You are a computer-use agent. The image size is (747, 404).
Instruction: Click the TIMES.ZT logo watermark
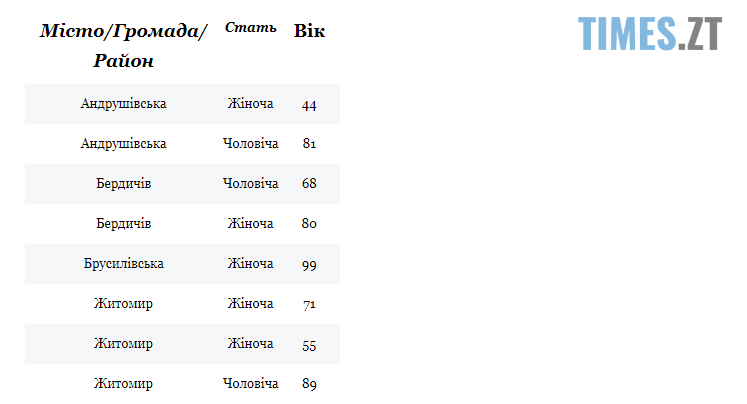point(649,33)
